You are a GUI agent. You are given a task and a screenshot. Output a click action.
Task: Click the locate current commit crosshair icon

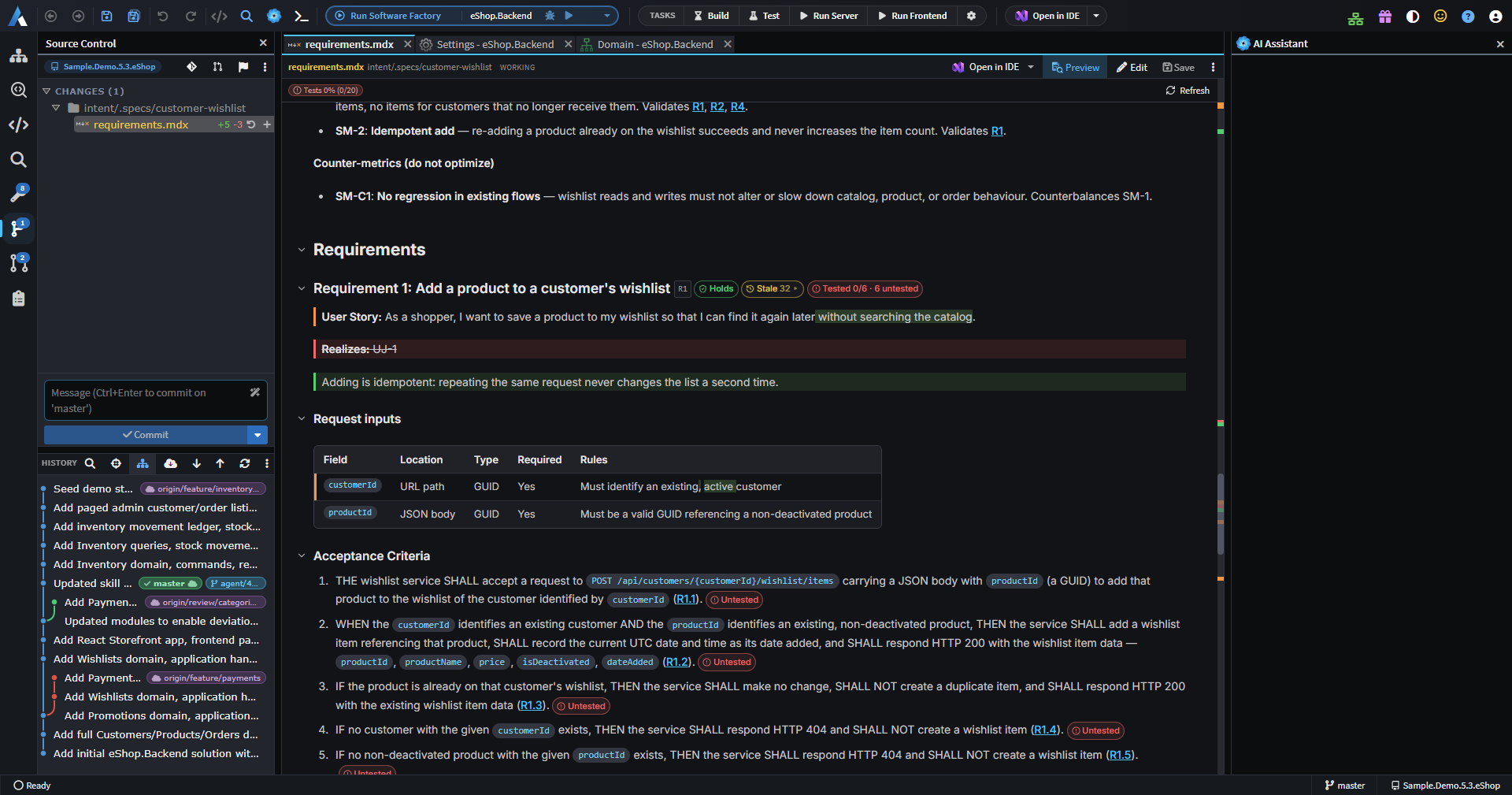[x=116, y=463]
